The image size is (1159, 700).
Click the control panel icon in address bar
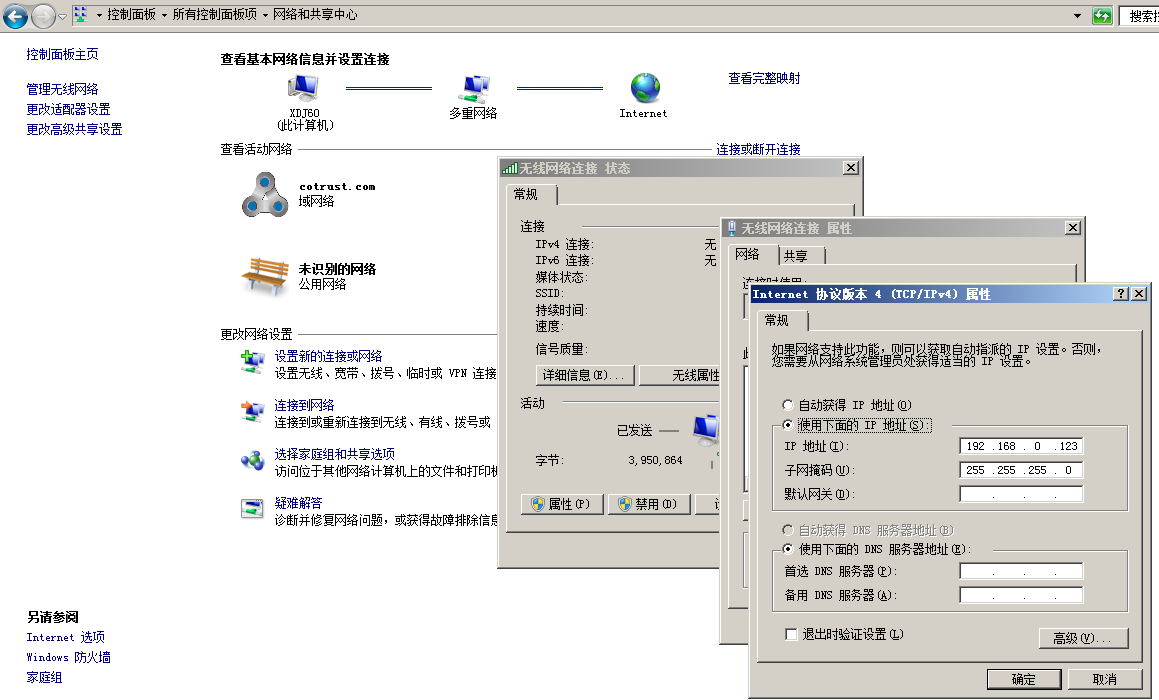[x=81, y=15]
